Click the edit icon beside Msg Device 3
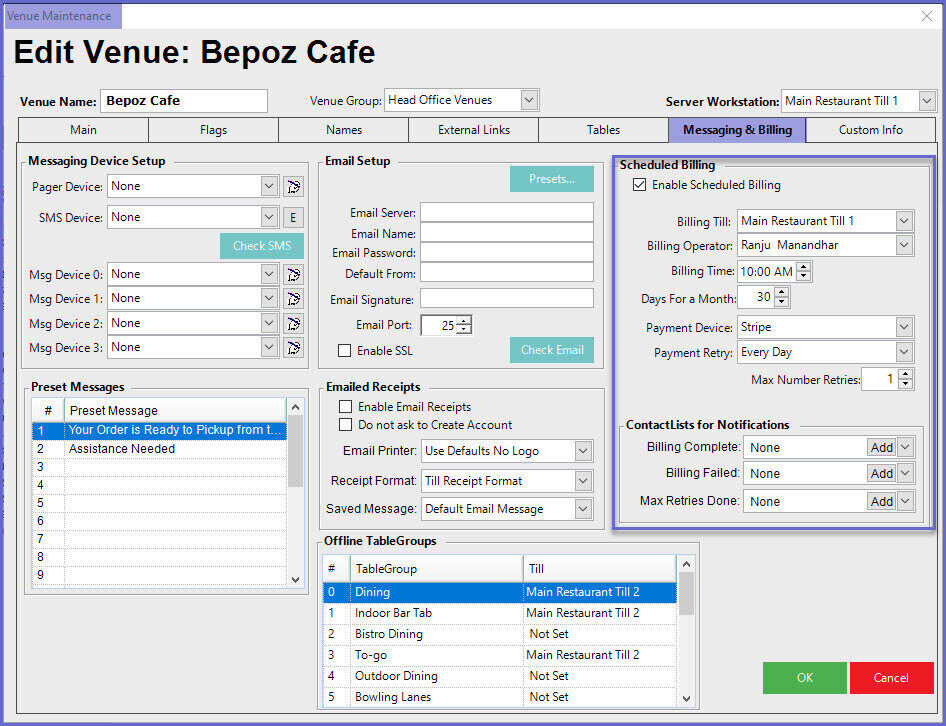 [293, 348]
